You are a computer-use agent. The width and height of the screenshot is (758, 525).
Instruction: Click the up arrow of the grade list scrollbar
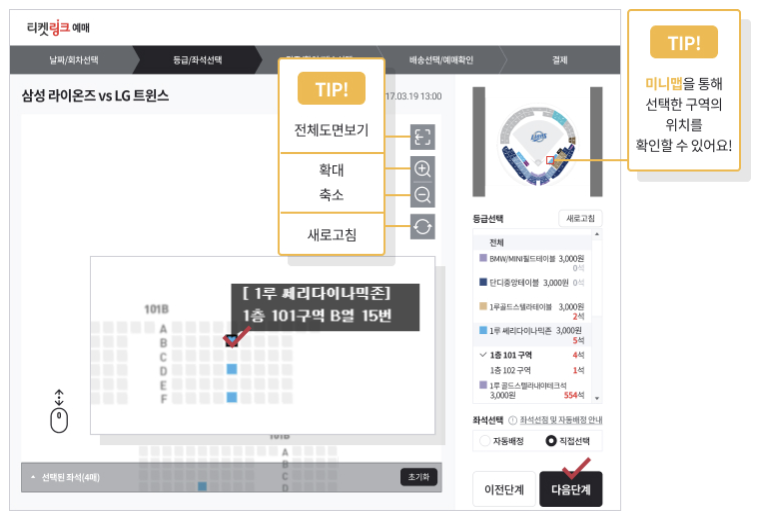(597, 234)
